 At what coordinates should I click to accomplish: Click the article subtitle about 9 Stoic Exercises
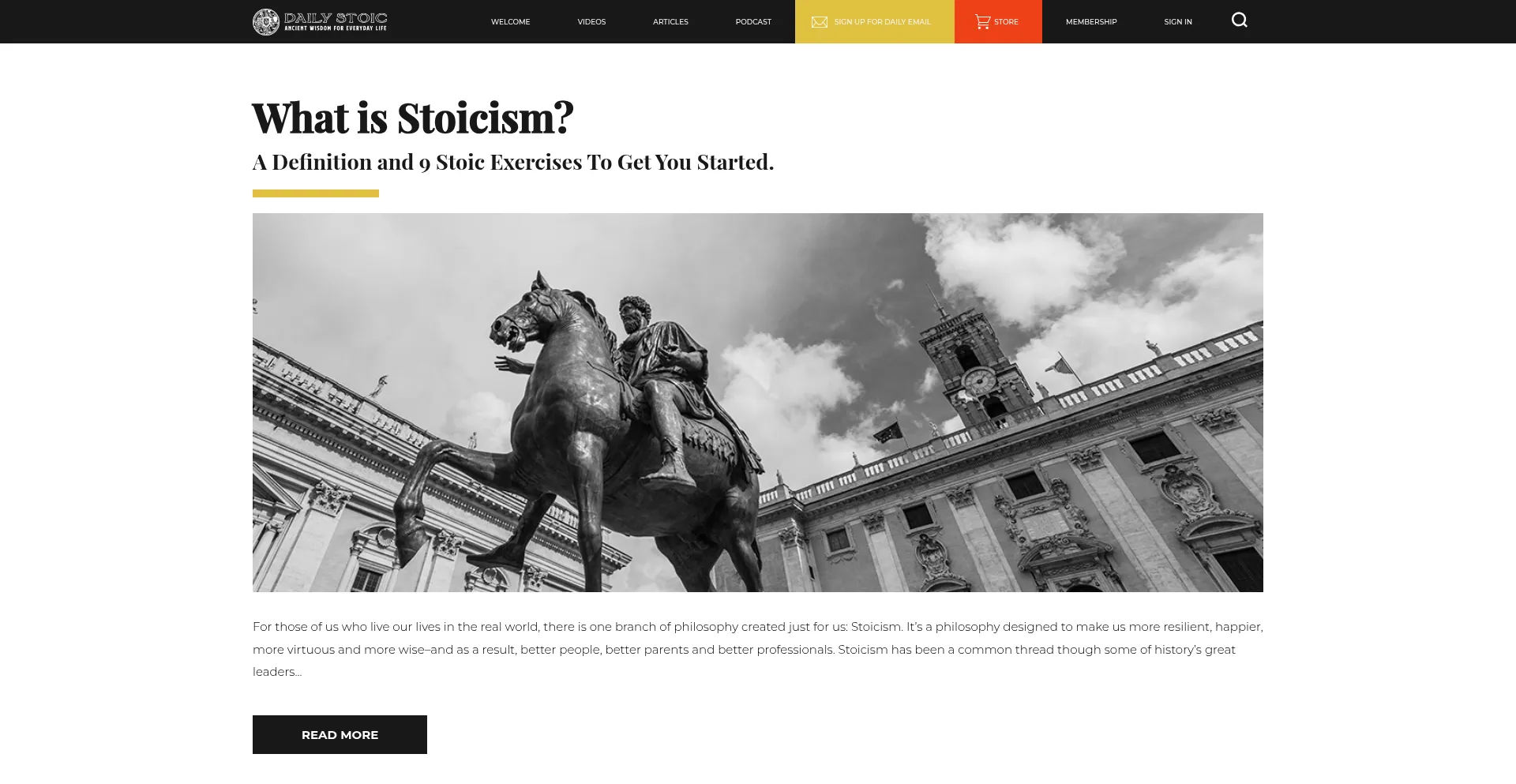click(x=513, y=162)
